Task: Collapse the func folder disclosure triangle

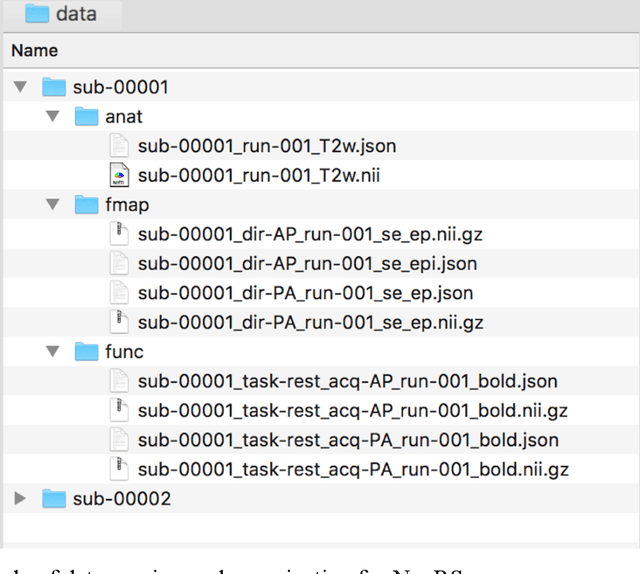Action: click(53, 351)
